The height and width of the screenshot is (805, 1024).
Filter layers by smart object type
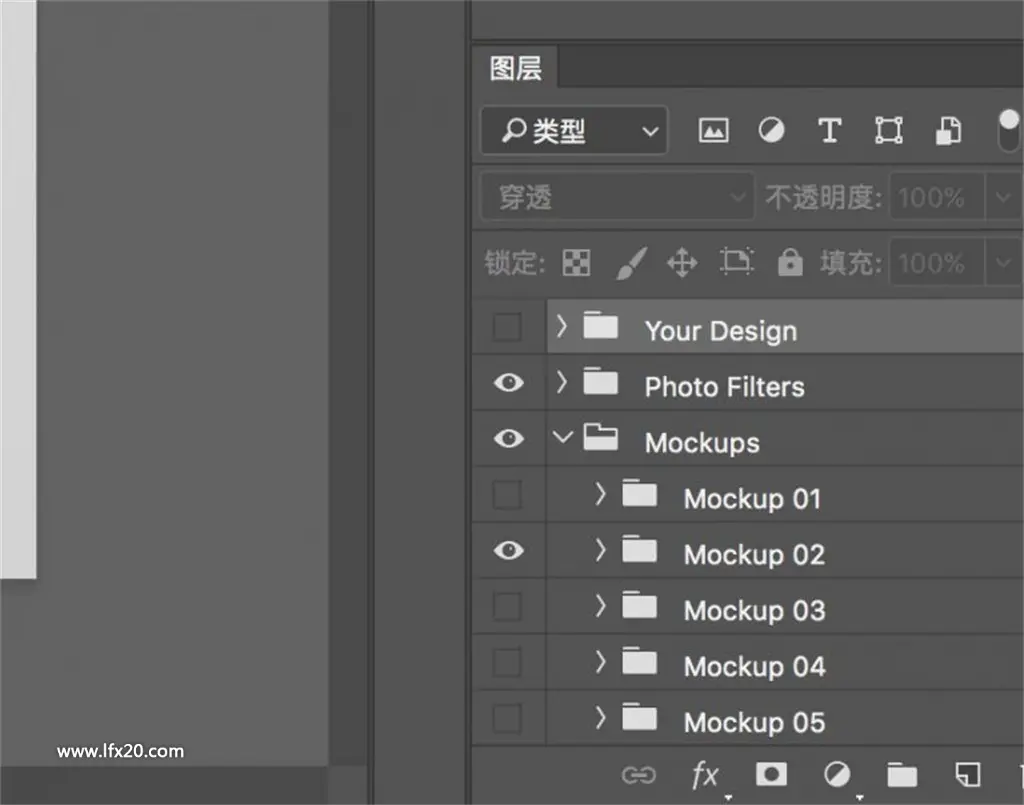[948, 130]
